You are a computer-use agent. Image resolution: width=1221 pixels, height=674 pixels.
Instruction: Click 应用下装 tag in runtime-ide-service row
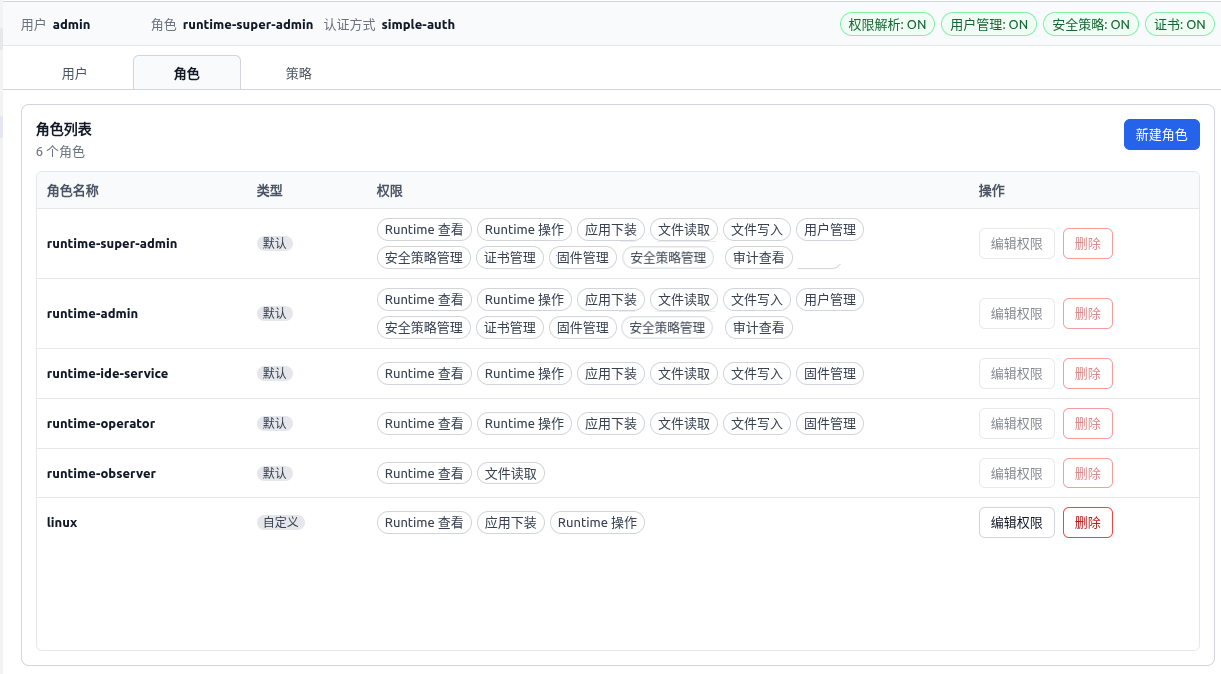pyautogui.click(x=611, y=374)
